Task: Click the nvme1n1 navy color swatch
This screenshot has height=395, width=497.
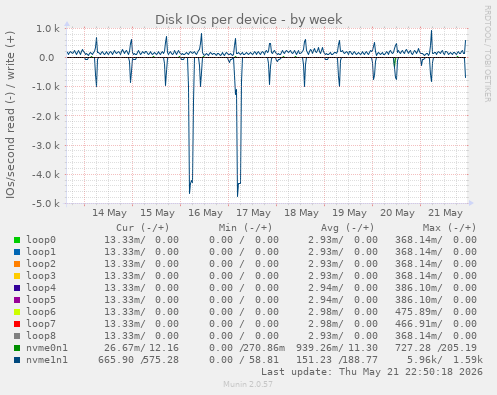Action: [17, 360]
